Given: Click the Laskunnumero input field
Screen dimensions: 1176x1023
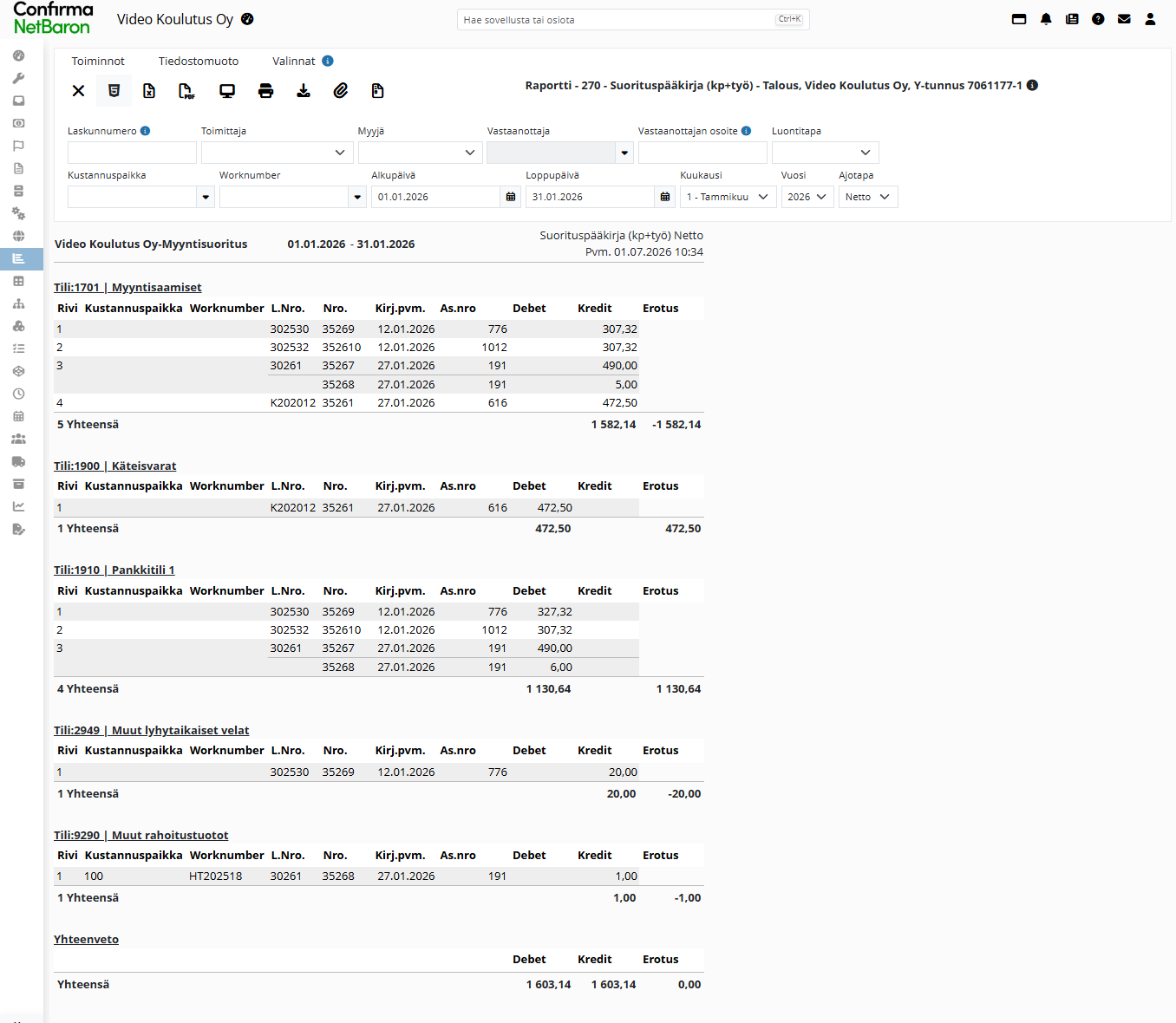Looking at the screenshot, I should tap(132, 153).
